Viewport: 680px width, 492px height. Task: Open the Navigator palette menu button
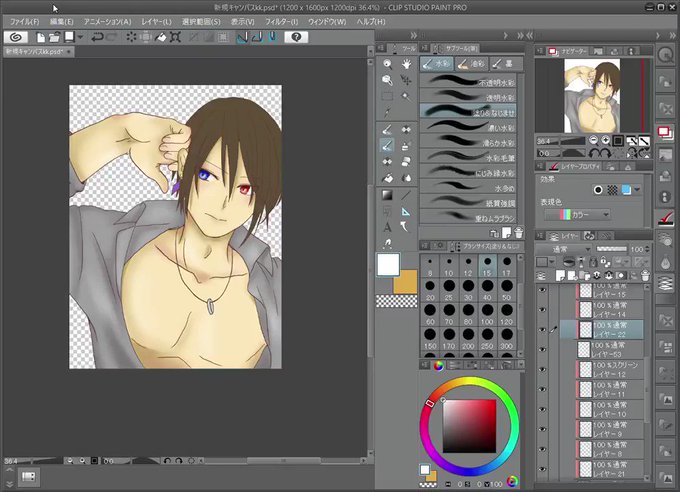(540, 51)
